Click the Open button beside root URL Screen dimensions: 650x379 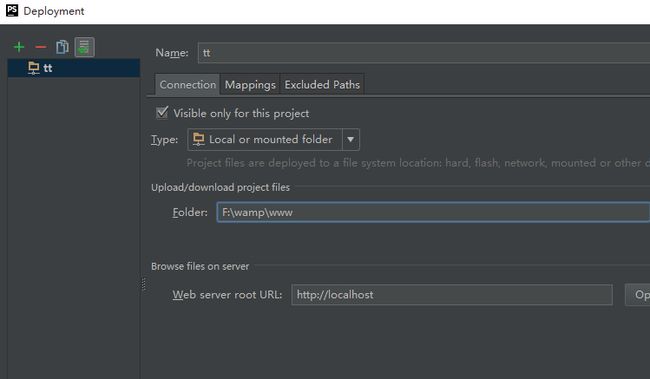[638, 295]
